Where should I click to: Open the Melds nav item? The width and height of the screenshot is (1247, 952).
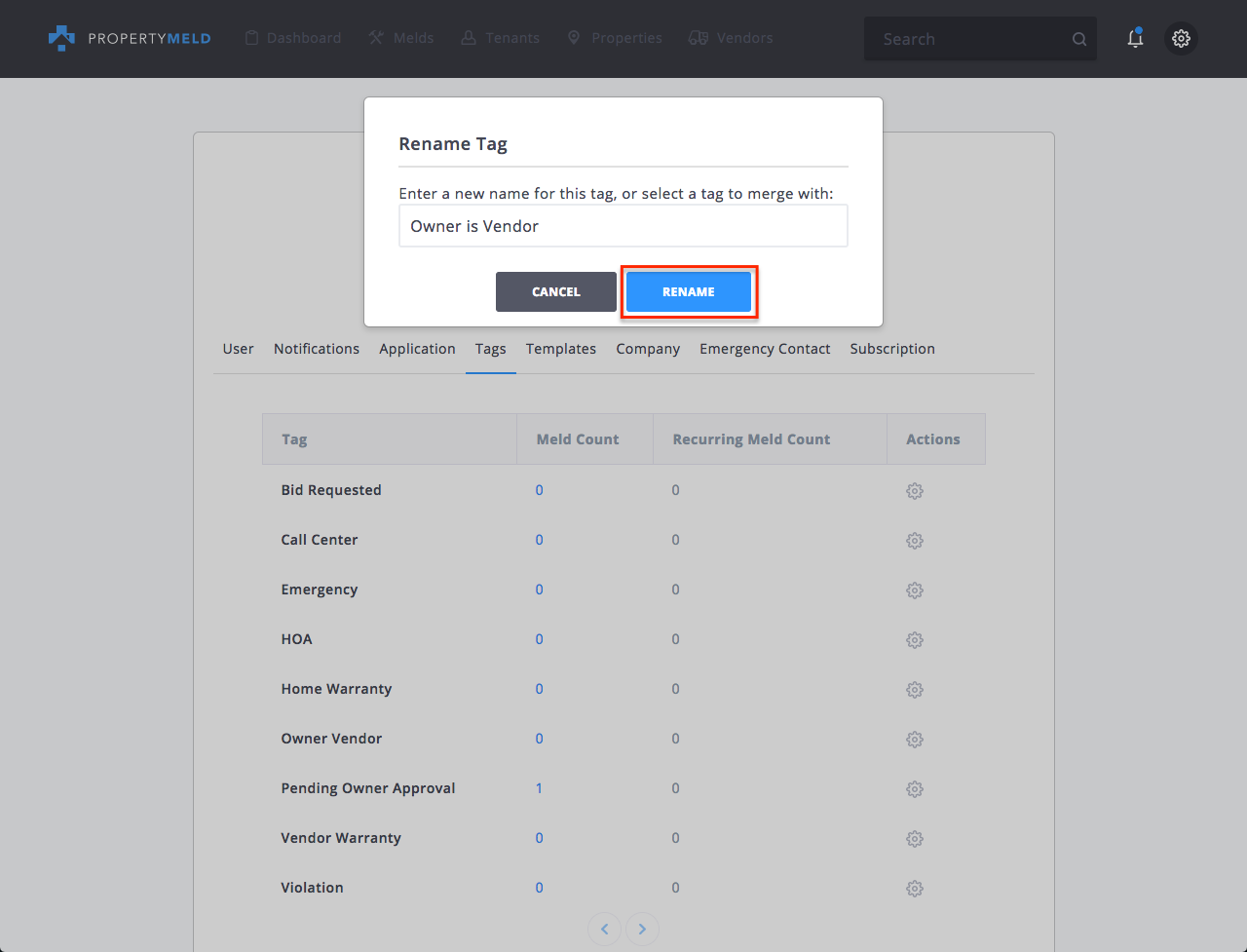tap(401, 38)
